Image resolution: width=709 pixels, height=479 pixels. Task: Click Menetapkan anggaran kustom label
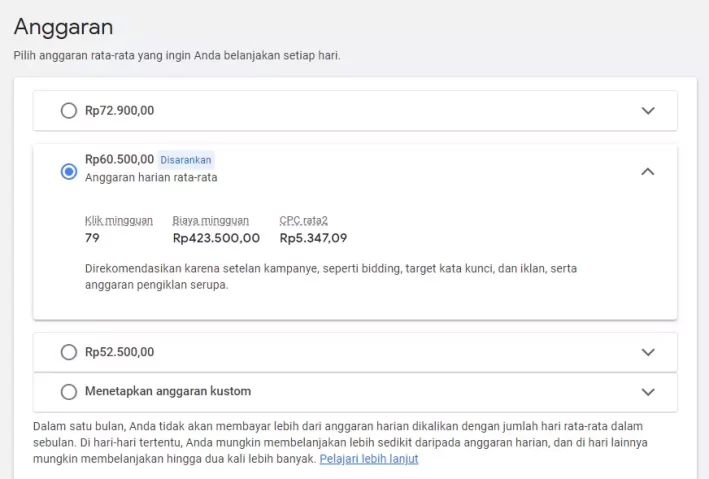(168, 391)
